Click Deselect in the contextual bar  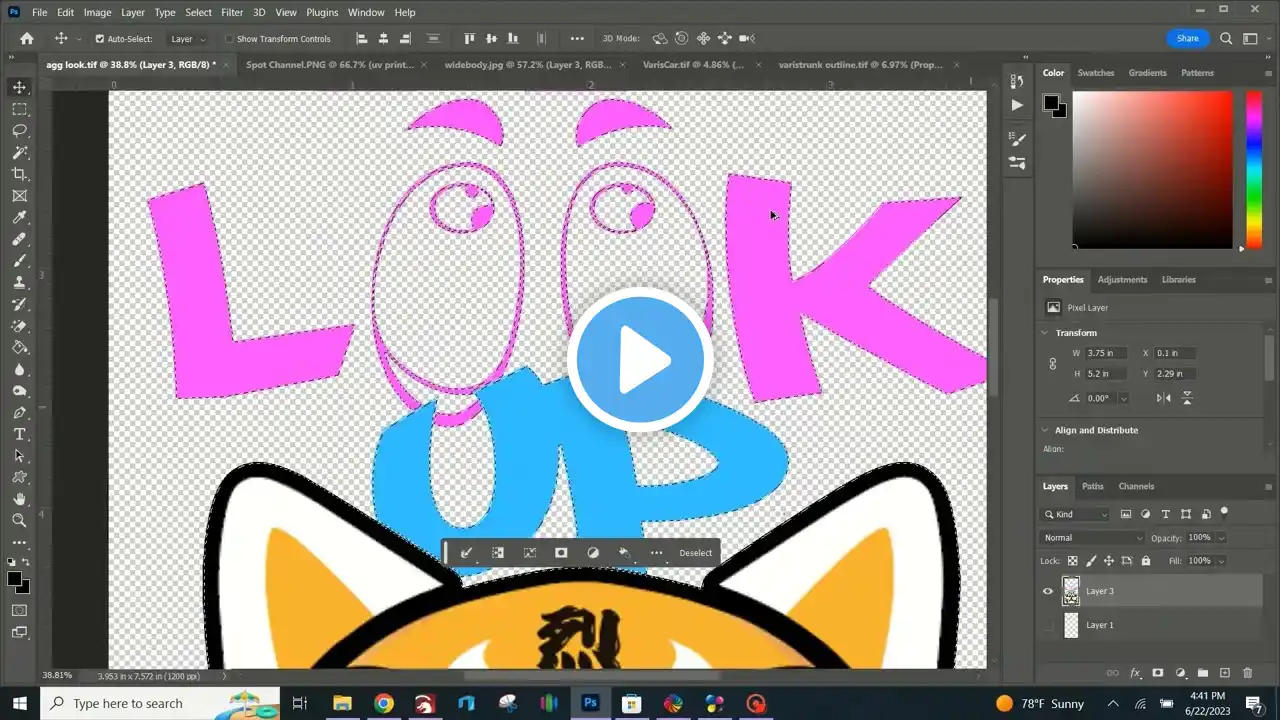click(695, 553)
